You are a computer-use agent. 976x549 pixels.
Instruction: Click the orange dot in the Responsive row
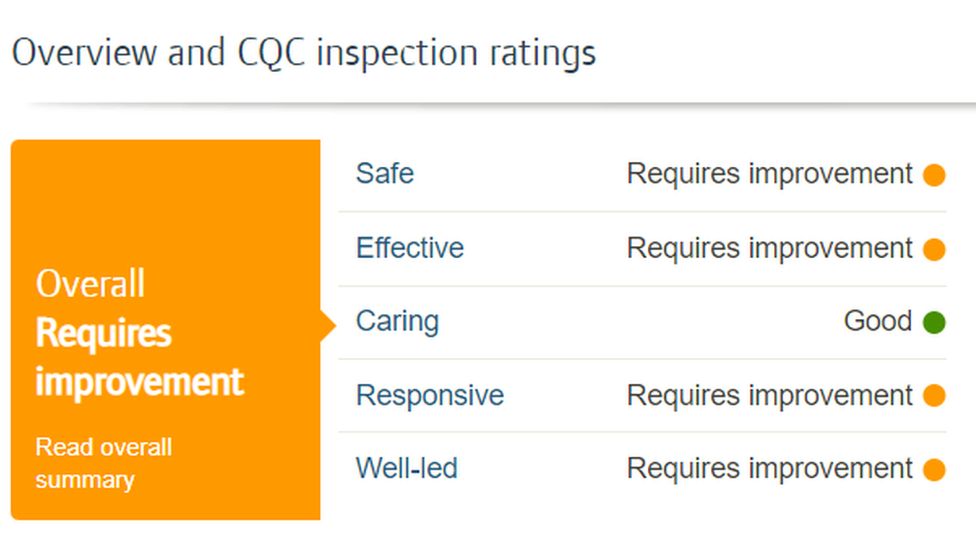934,396
